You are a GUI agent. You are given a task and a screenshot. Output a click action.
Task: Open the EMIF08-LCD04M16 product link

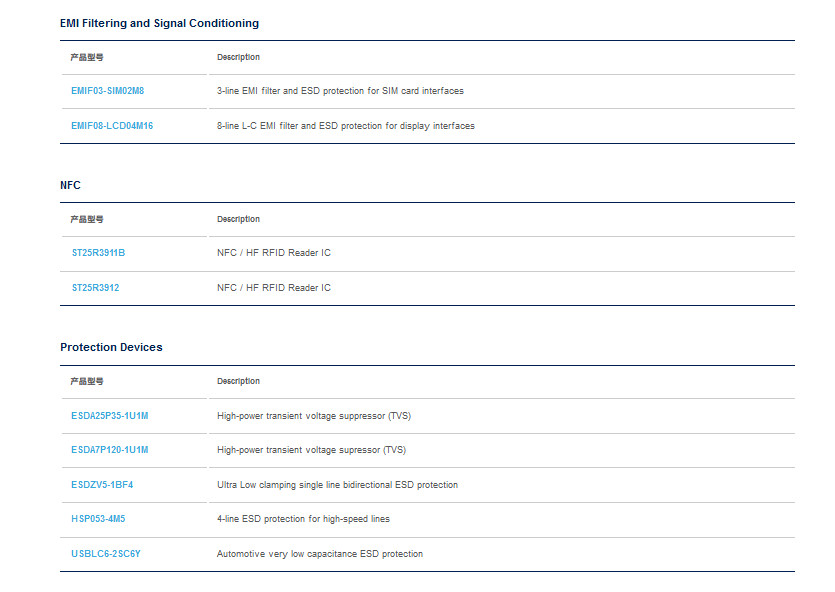pos(112,126)
